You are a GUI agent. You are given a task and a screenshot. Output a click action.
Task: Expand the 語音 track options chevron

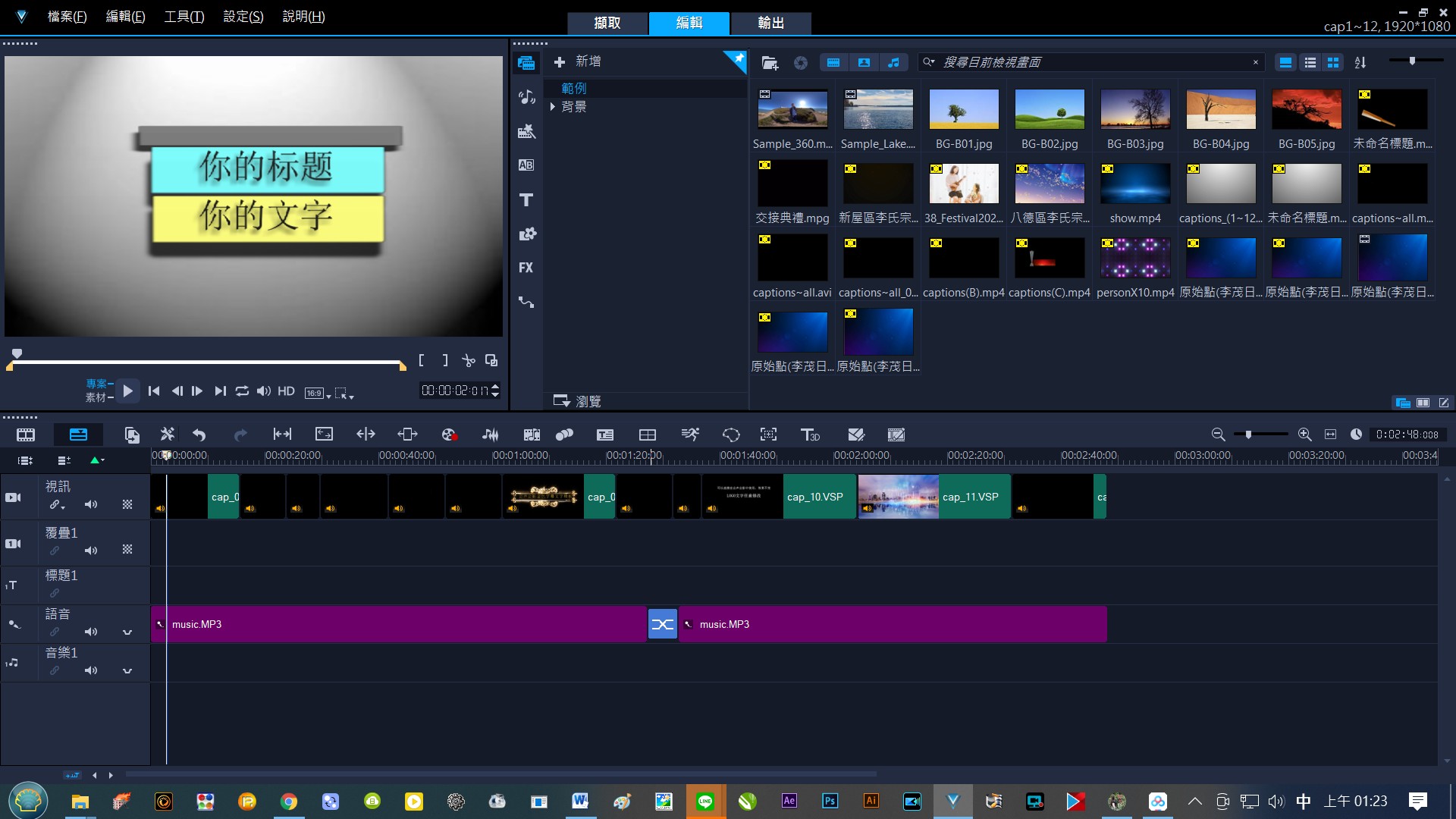127,632
